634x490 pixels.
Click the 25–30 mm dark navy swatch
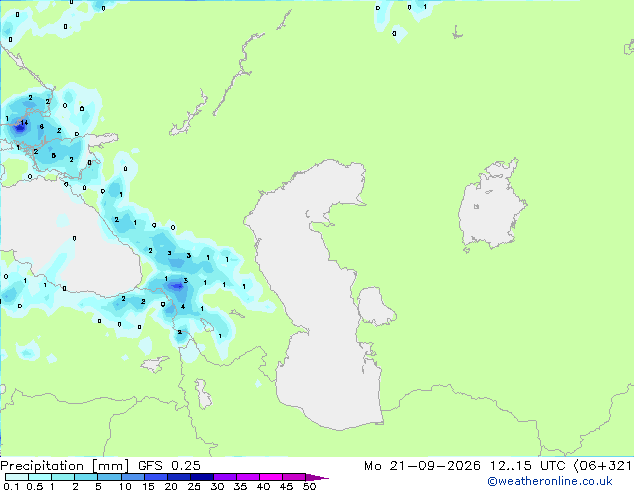click(202, 477)
